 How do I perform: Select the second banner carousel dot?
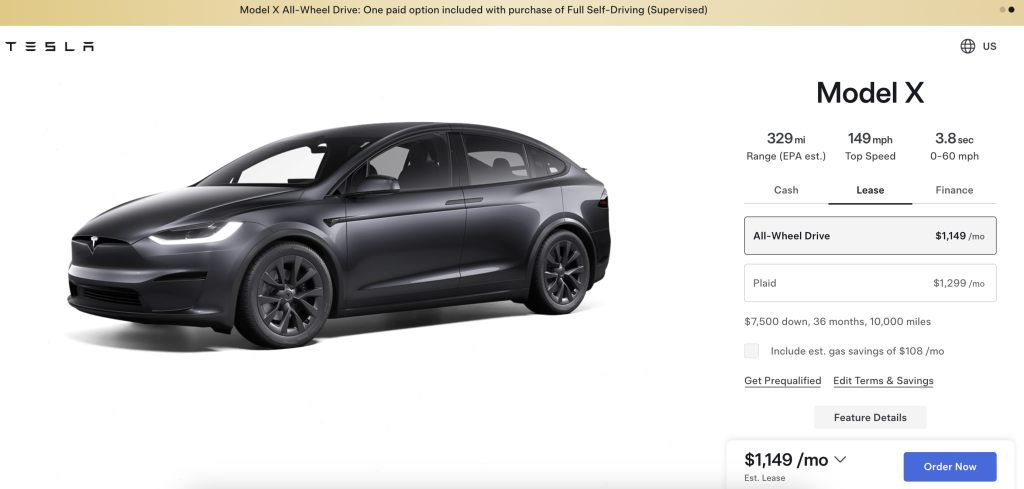(x=1012, y=10)
